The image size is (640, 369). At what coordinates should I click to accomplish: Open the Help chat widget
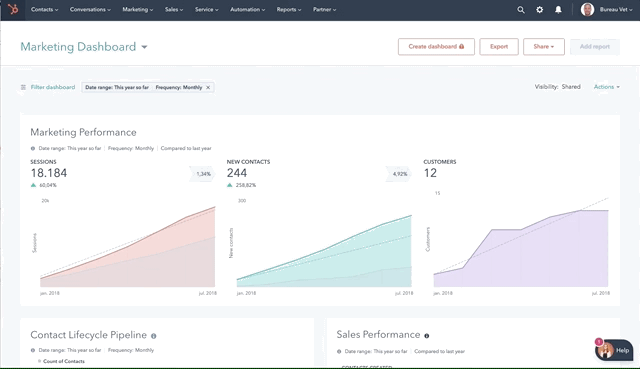(x=614, y=350)
